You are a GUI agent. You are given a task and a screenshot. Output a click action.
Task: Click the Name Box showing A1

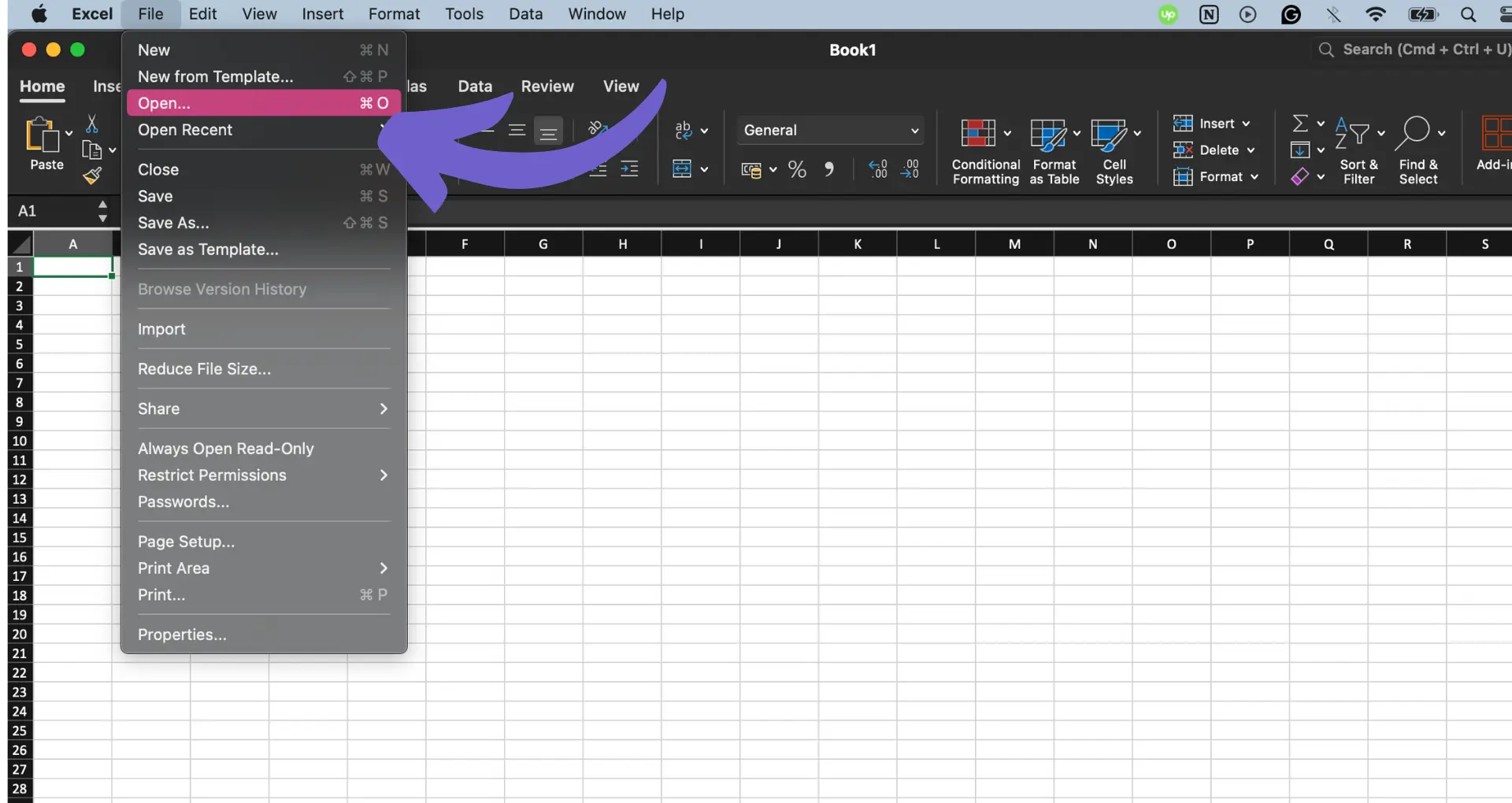click(x=51, y=211)
